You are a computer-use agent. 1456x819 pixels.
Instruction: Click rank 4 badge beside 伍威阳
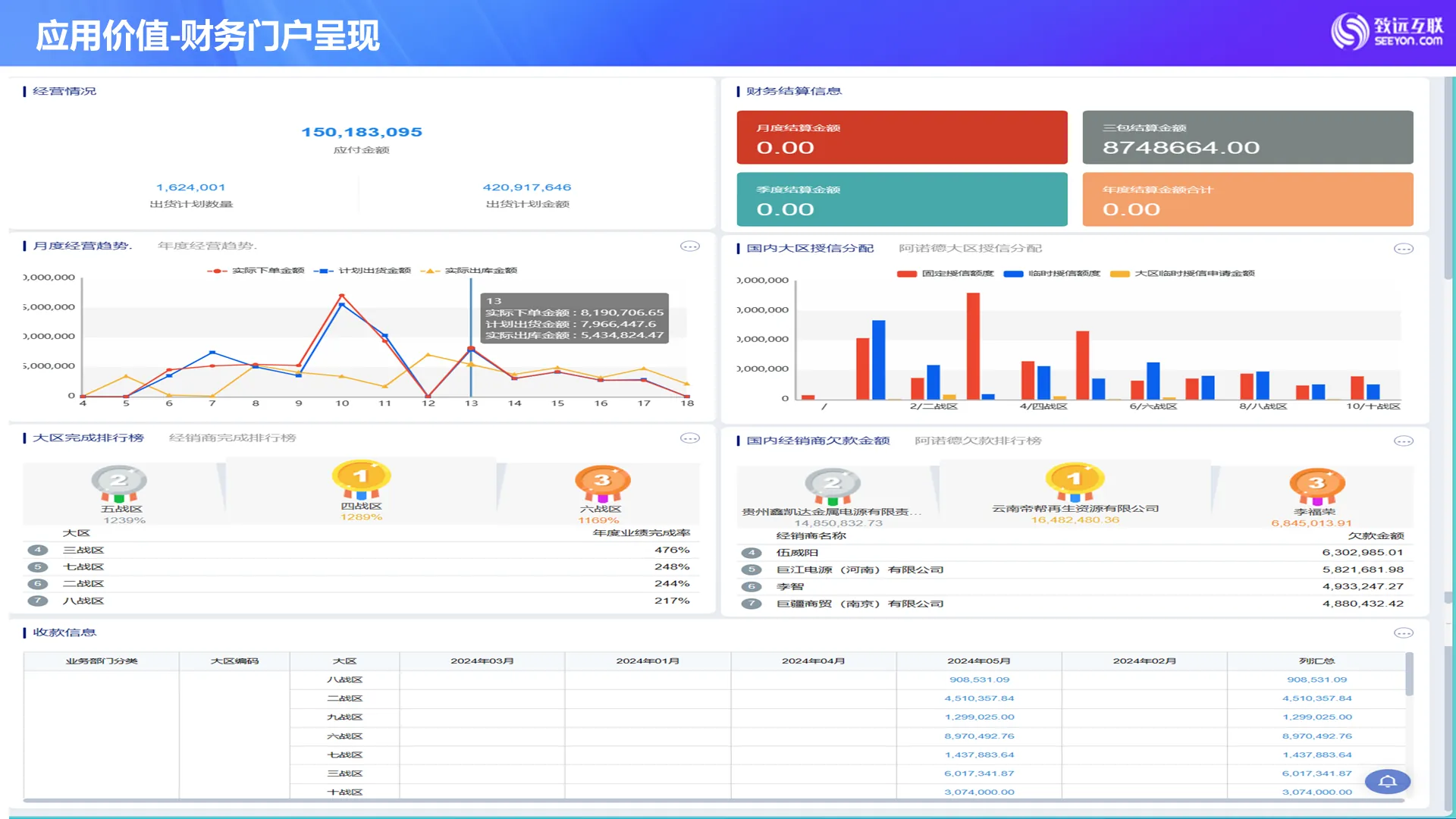click(752, 553)
